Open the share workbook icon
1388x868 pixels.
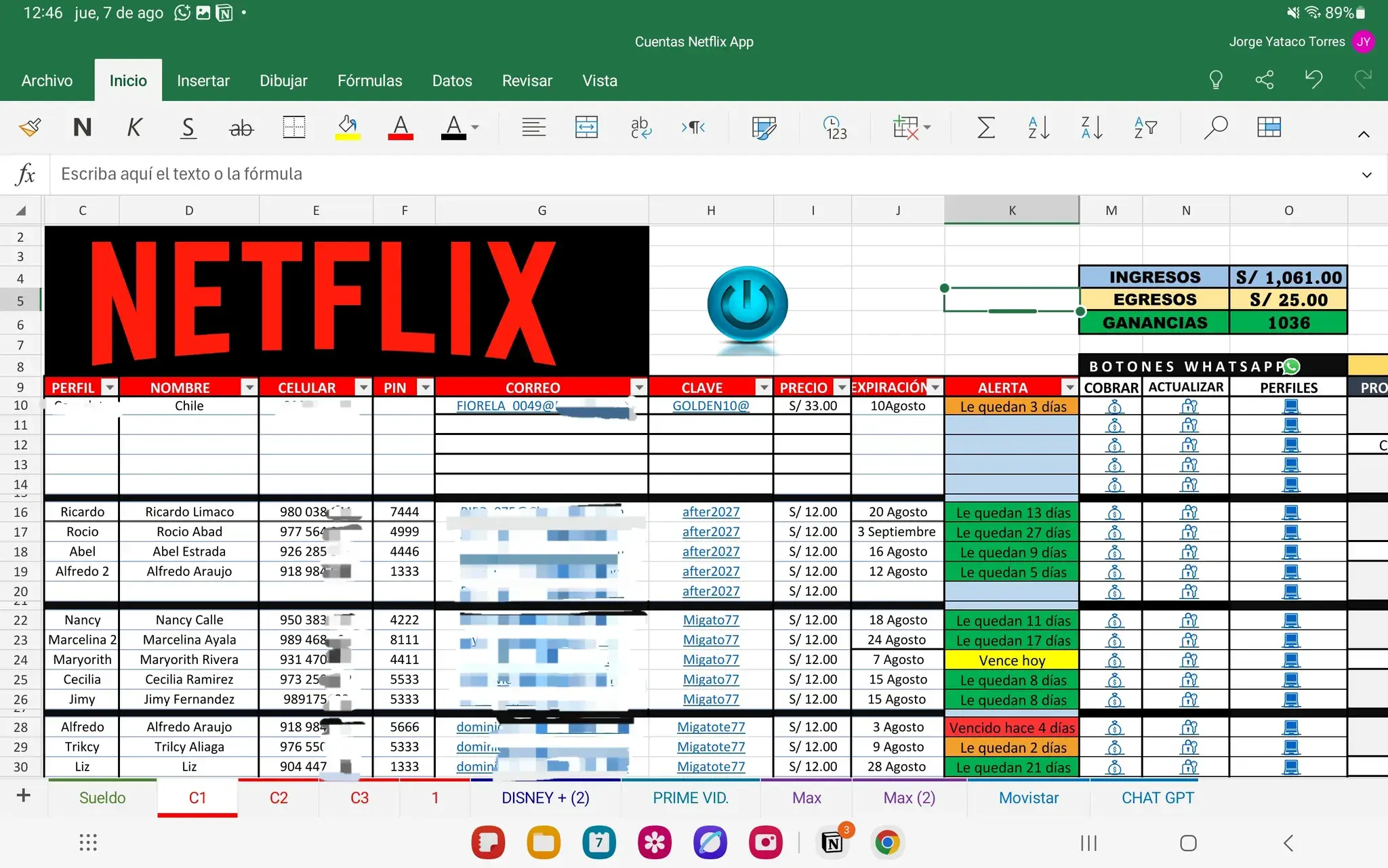coord(1265,79)
